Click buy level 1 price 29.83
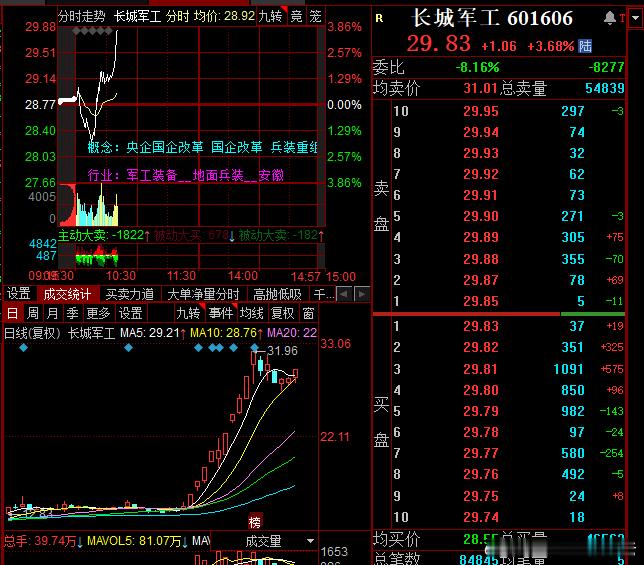This screenshot has width=644, height=565. 481,326
